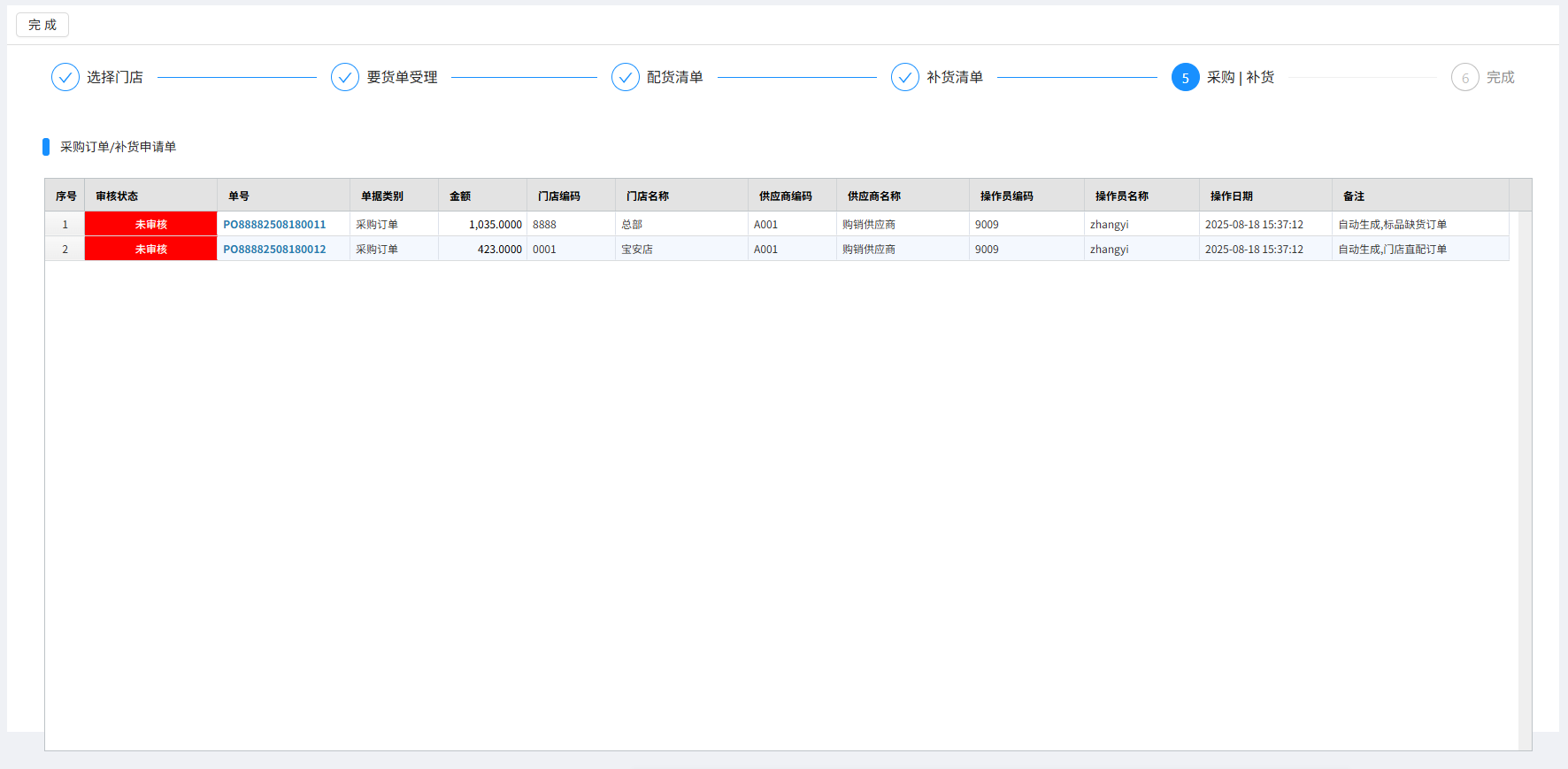This screenshot has height=769, width=1568.
Task: Open order link PO88882508180012
Action: (x=274, y=250)
